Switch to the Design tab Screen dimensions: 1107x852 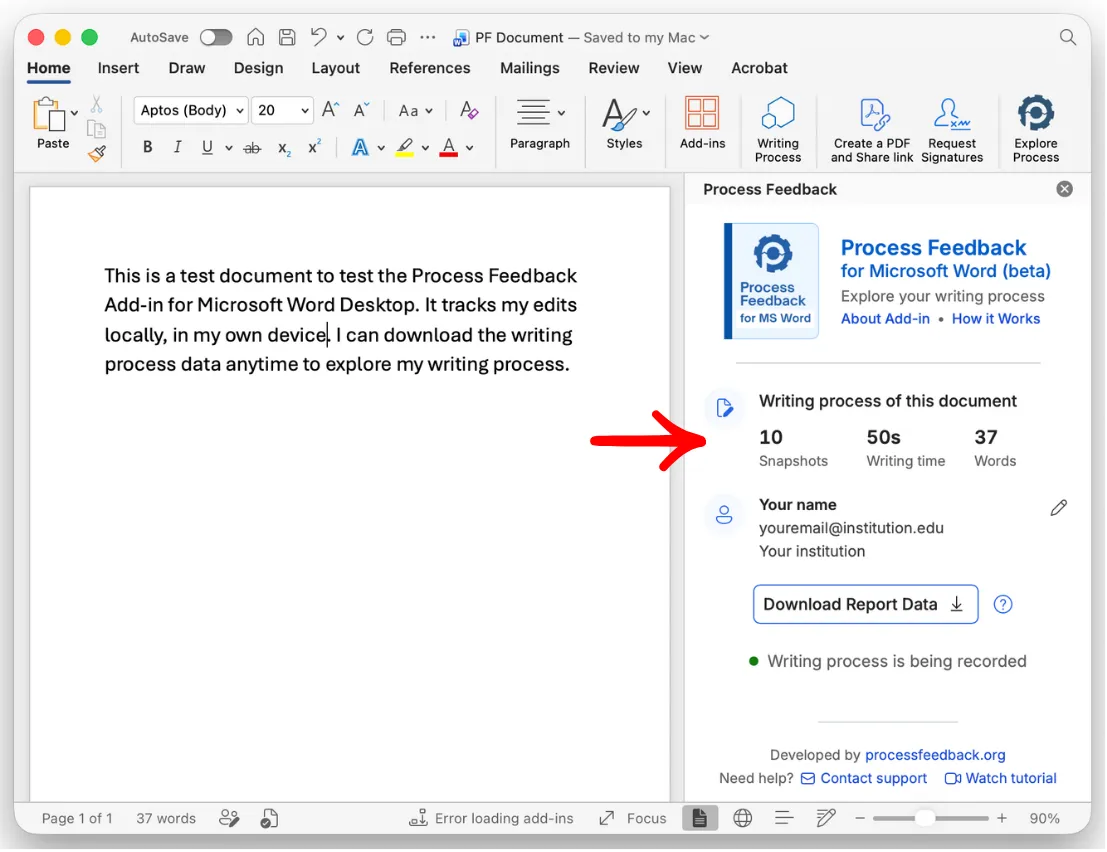pos(258,68)
